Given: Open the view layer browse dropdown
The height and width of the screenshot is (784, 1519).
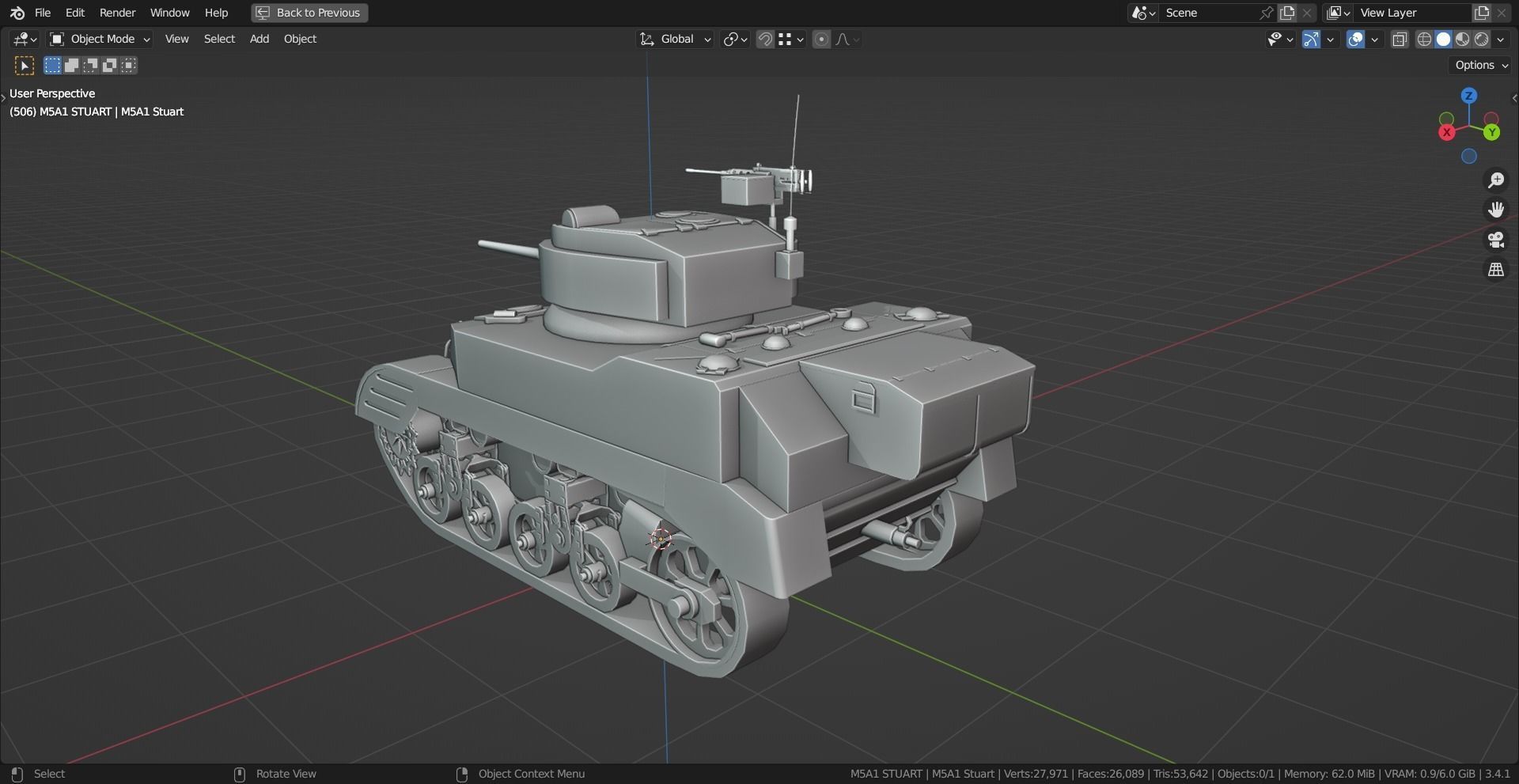Looking at the screenshot, I should pos(1338,13).
